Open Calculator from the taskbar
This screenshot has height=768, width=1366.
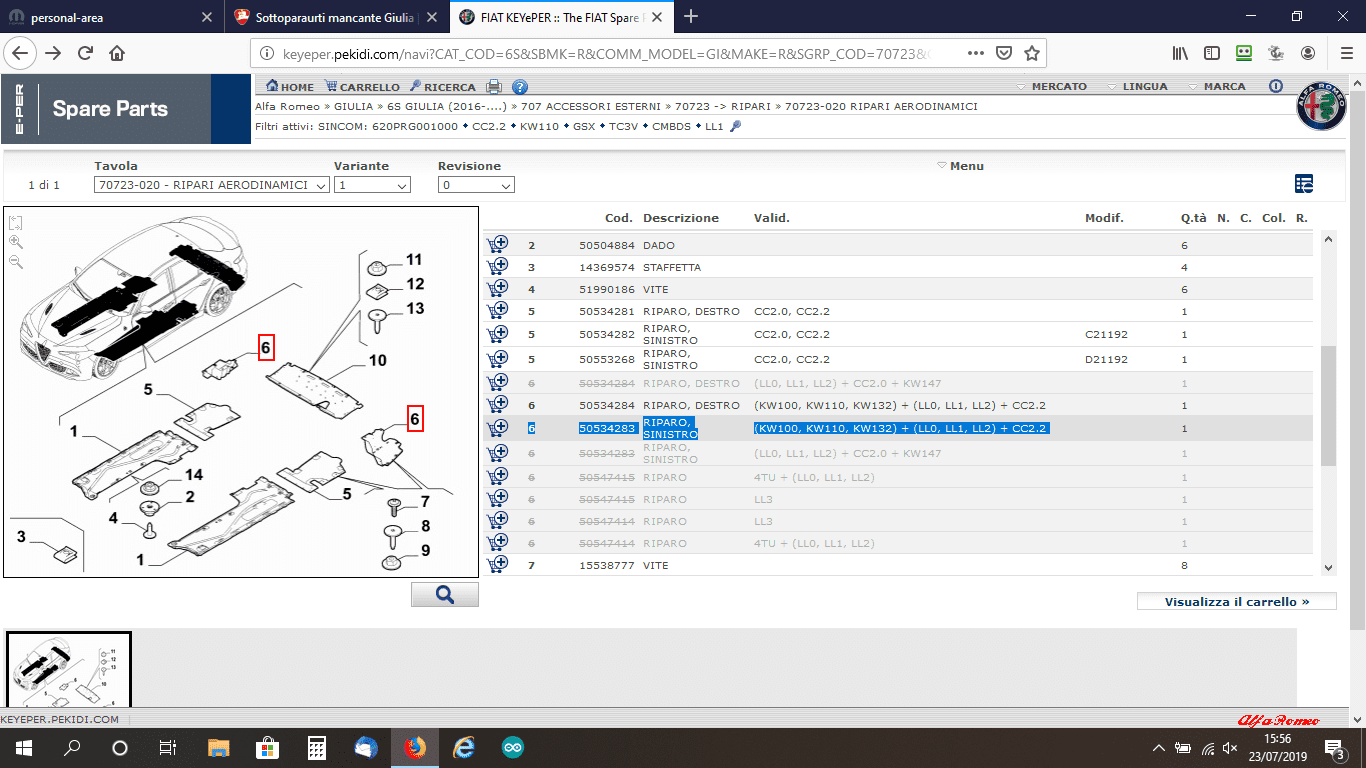click(x=316, y=747)
